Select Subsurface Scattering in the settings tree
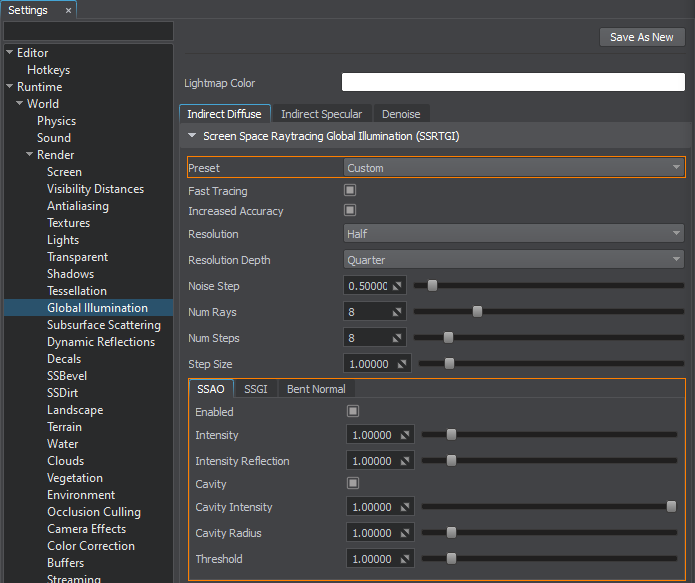Screen dimensions: 695x583 coord(103,325)
